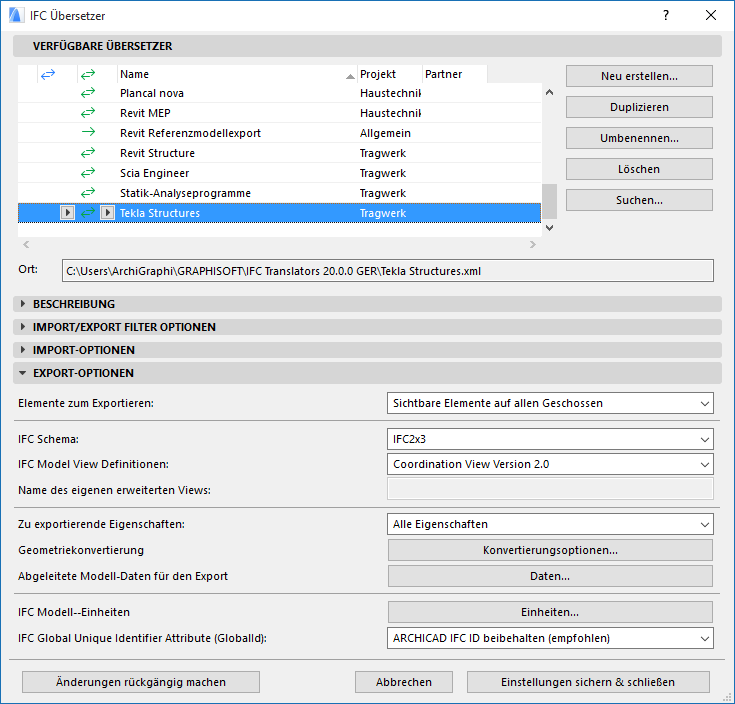Select the Plancal nova translator

(x=279, y=93)
